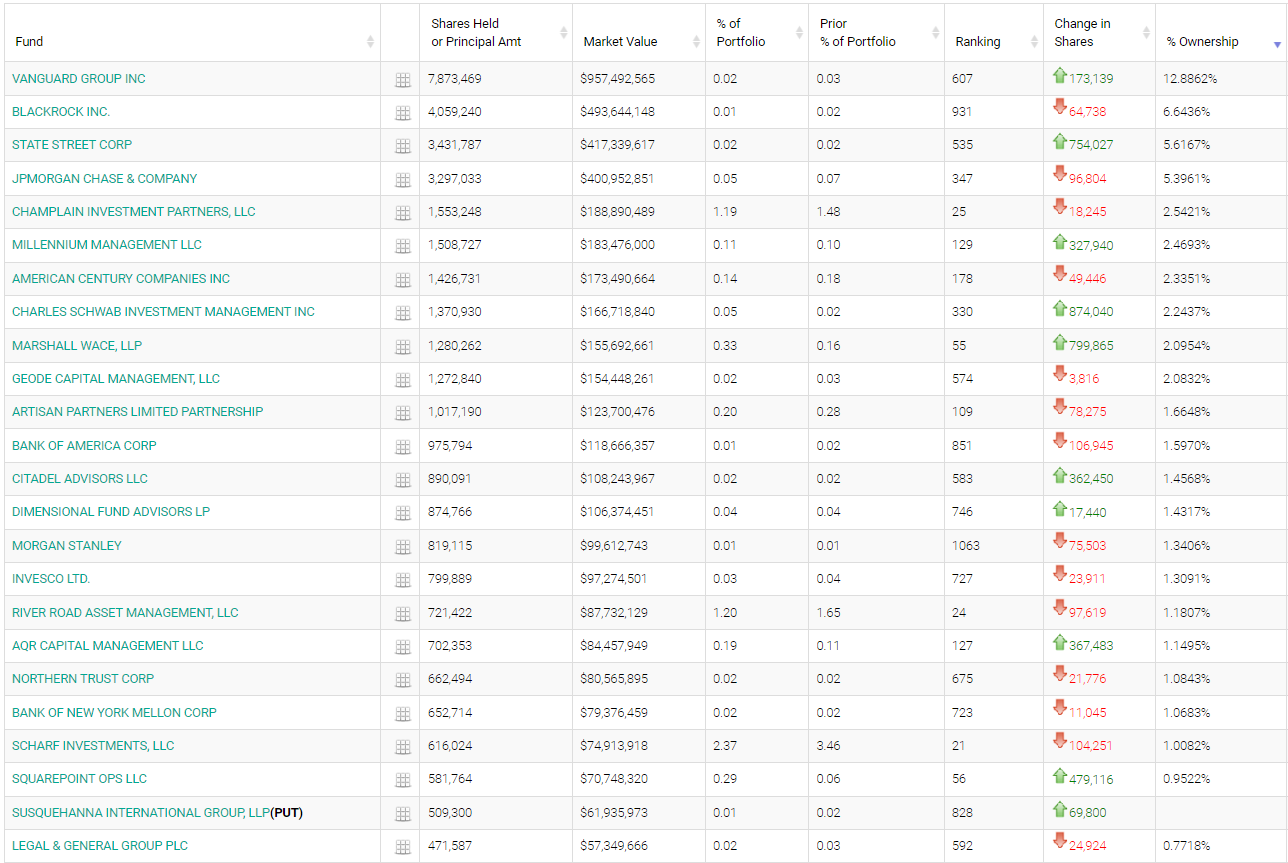This screenshot has height=863, width=1288.
Task: Open DIMENSIONAL FUND ADVISORS LP link
Action: click(x=111, y=512)
